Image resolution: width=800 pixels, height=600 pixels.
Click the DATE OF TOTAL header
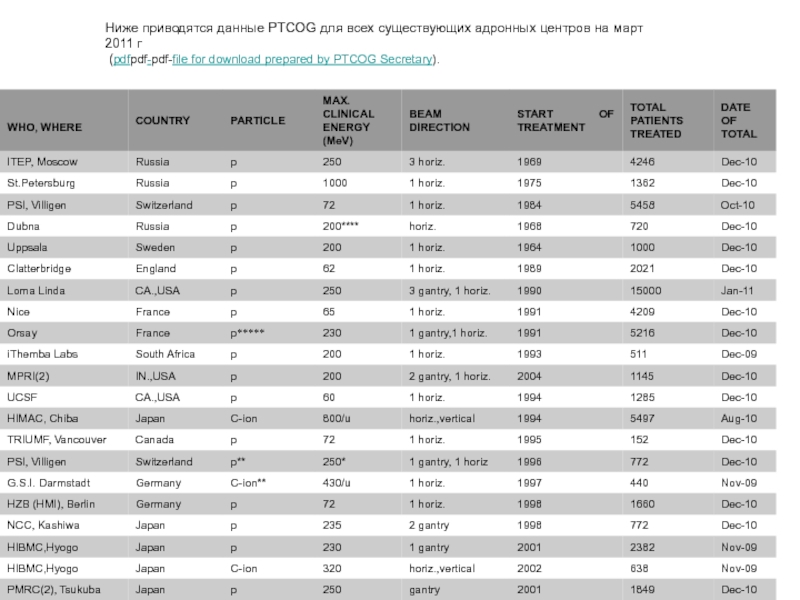pos(738,120)
